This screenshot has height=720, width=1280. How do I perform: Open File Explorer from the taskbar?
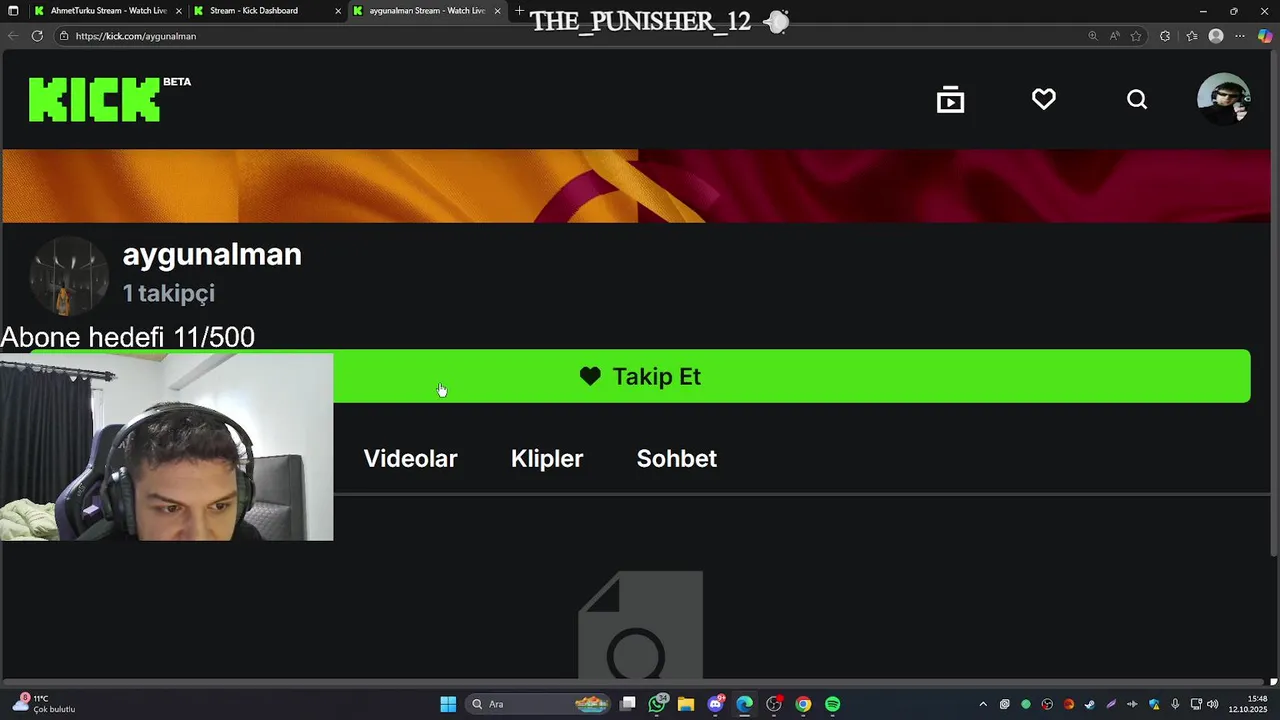(x=686, y=704)
